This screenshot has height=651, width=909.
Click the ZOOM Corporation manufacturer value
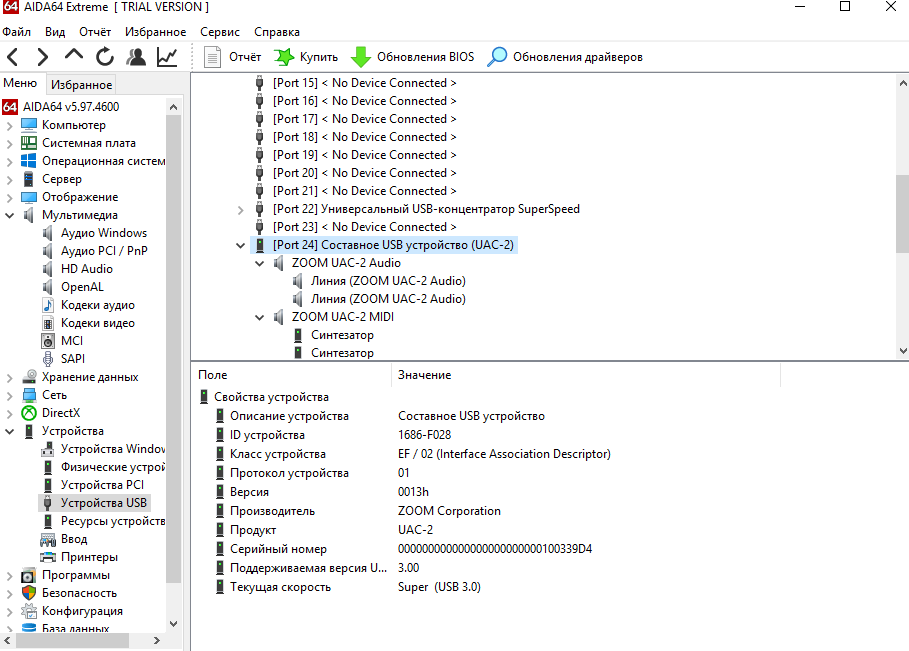coord(449,511)
